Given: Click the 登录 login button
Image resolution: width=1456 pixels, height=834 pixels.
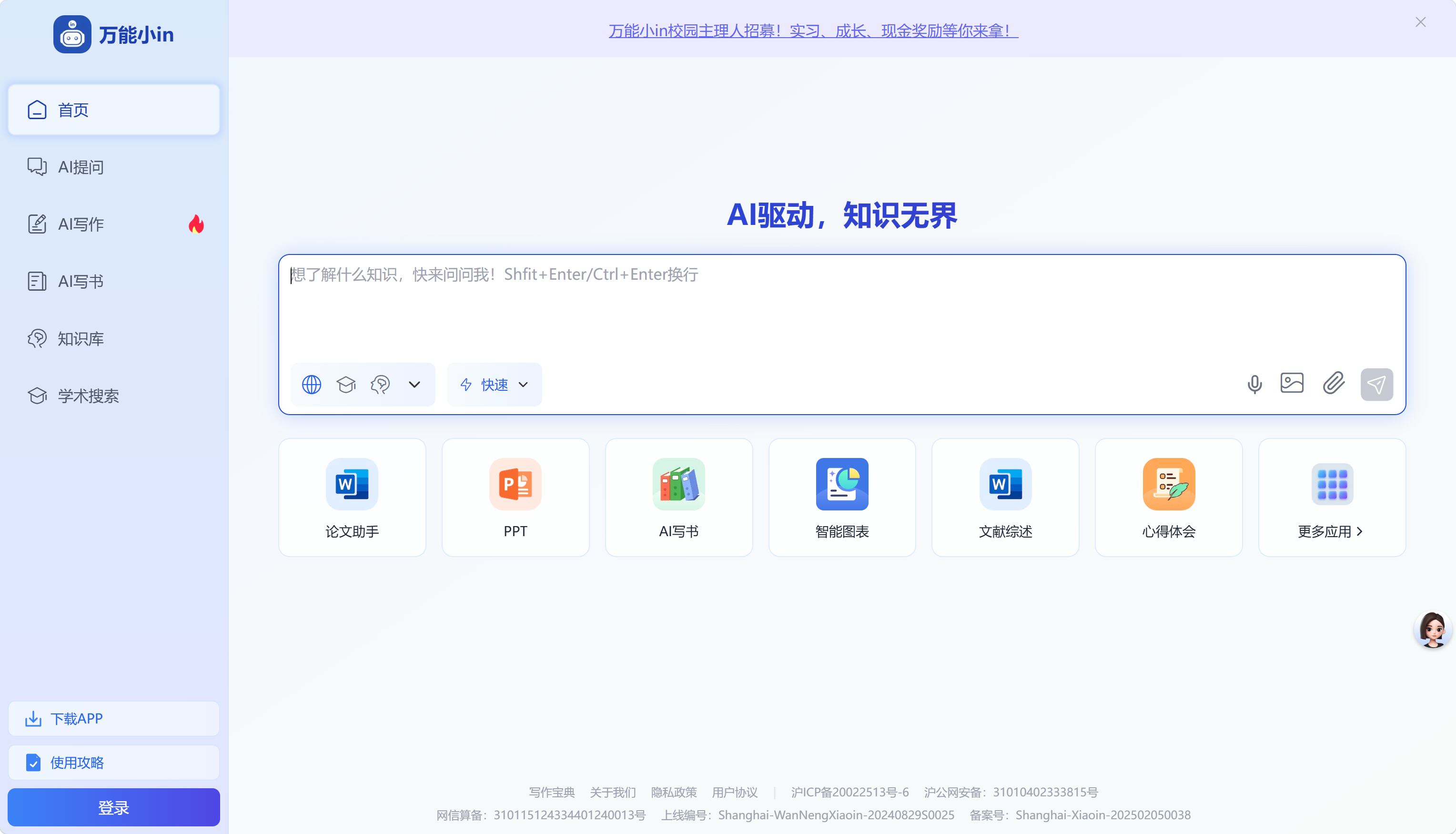Looking at the screenshot, I should tap(113, 807).
